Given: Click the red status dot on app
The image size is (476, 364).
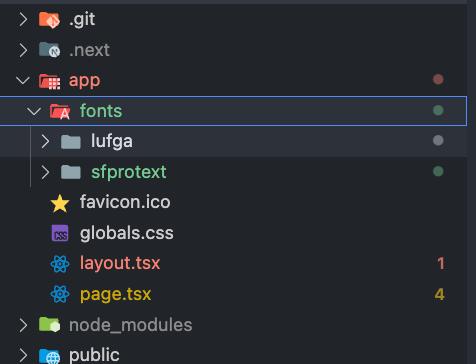Looking at the screenshot, I should pyautogui.click(x=438, y=79).
